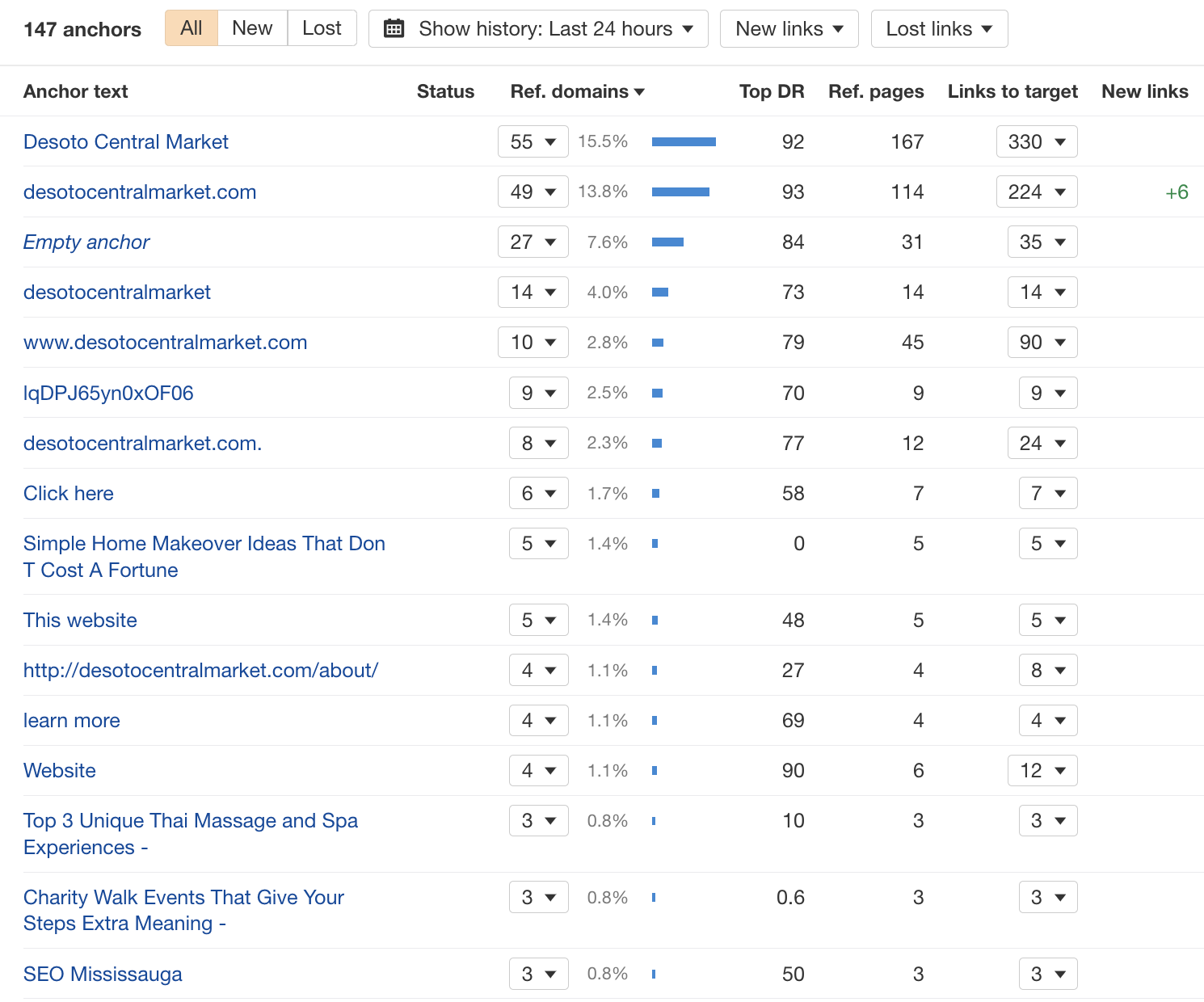Screen dimensions: 1204x1002
Task: Open the www.desotocentralmarket.com anchor link
Action: pos(166,342)
